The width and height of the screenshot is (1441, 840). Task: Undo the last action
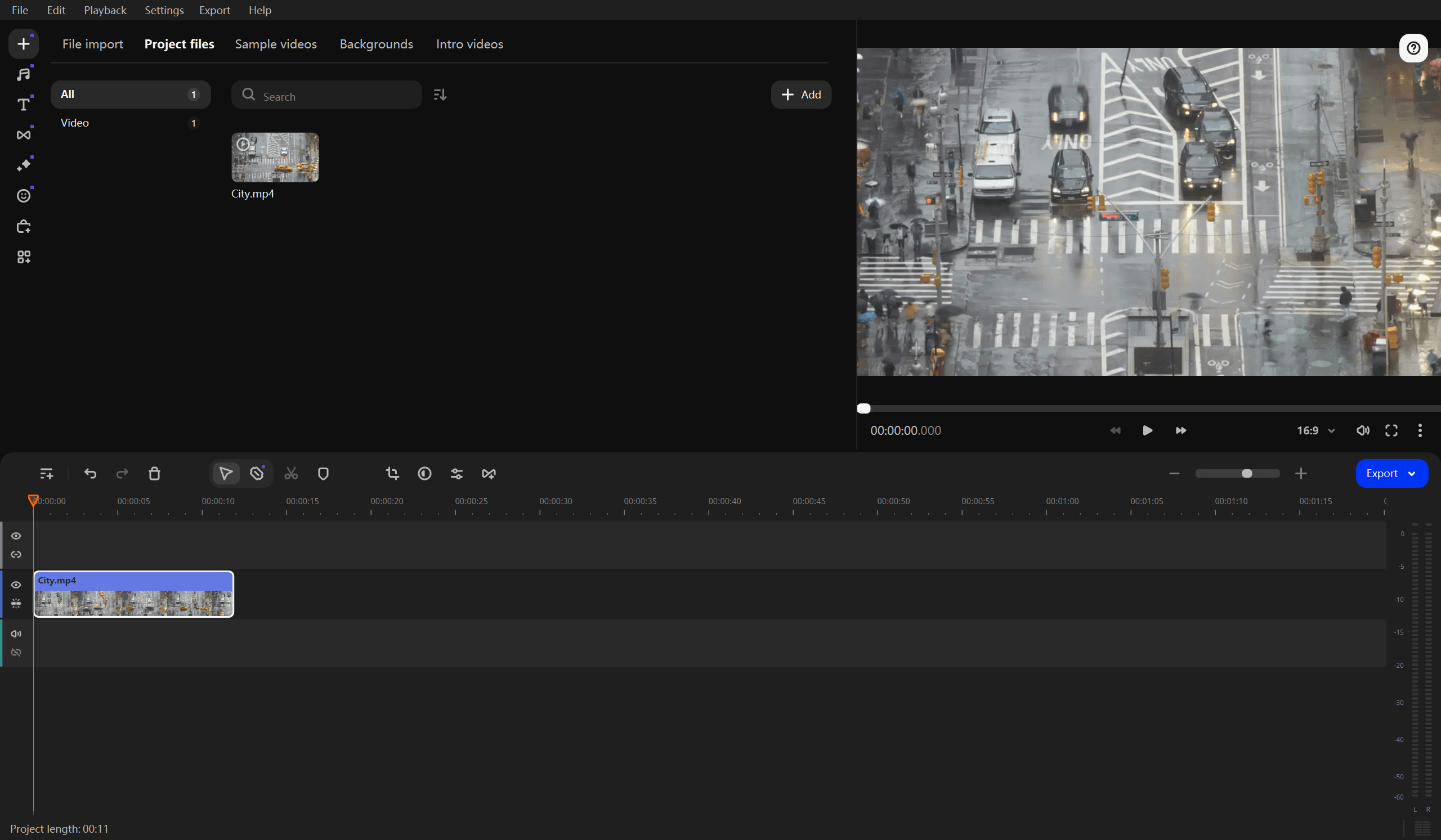[x=91, y=473]
